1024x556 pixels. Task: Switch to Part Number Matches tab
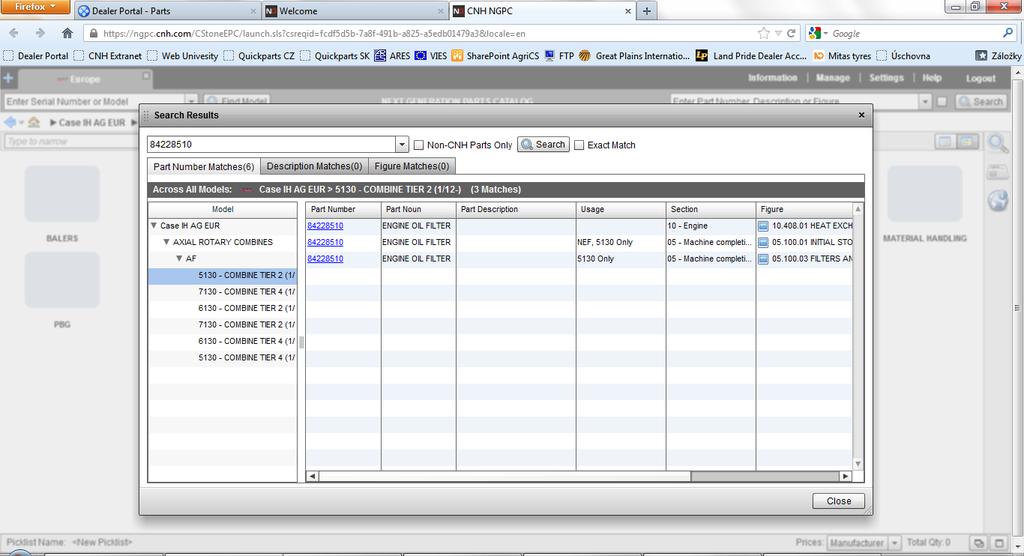(204, 167)
